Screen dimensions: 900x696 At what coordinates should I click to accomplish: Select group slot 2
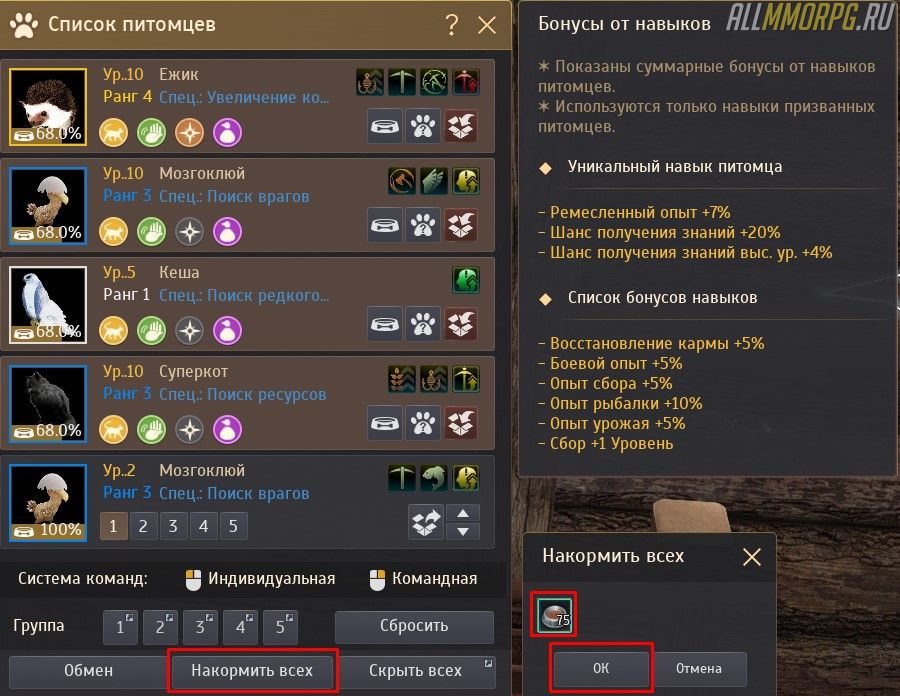(x=160, y=627)
